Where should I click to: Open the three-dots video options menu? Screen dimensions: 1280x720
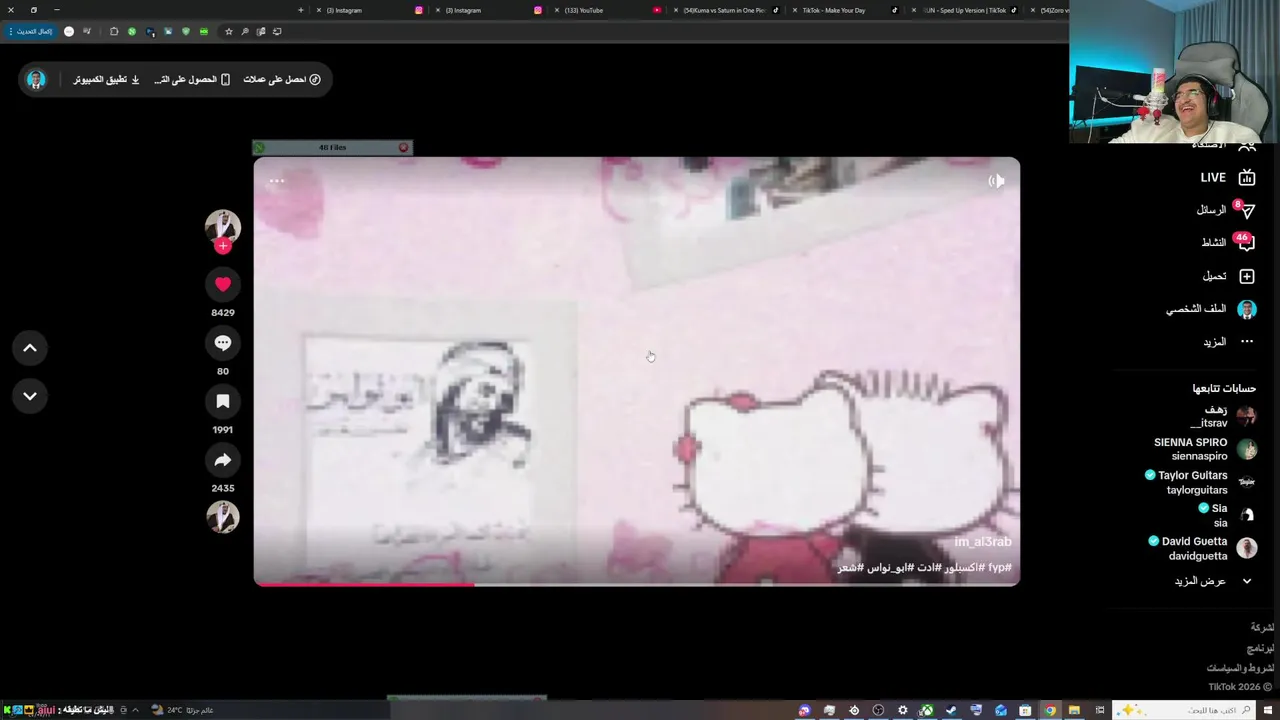point(277,181)
